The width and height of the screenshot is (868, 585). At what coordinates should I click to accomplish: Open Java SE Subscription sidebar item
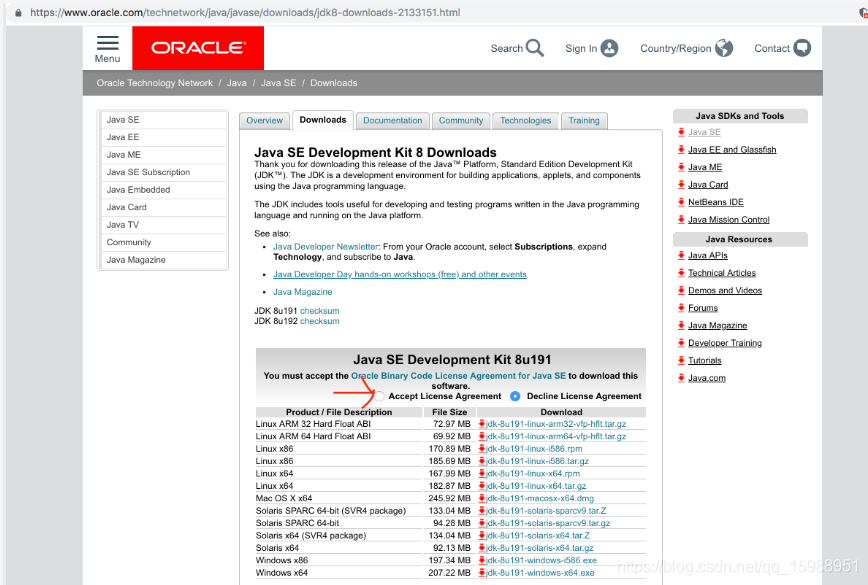[163, 172]
